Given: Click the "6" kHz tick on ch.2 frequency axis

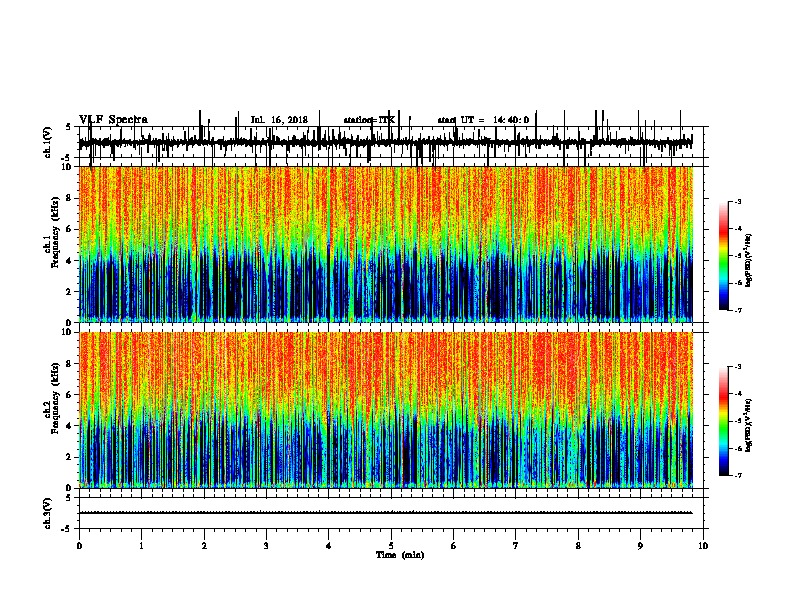Looking at the screenshot, I should [x=69, y=395].
